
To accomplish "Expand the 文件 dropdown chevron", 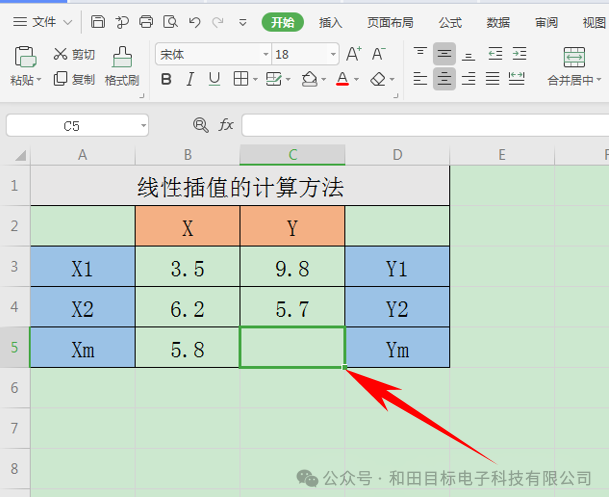I will point(68,22).
